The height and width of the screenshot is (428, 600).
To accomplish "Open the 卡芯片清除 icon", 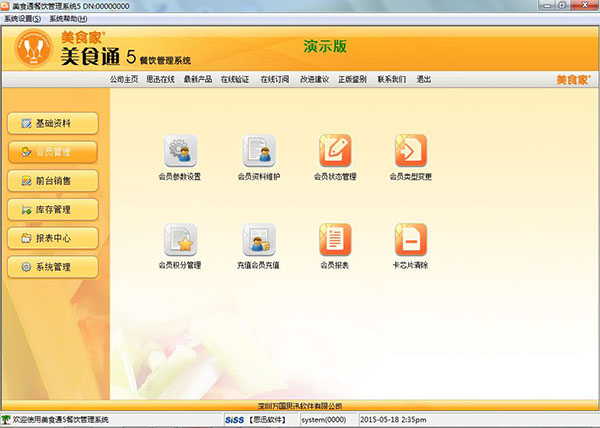I will (x=411, y=239).
